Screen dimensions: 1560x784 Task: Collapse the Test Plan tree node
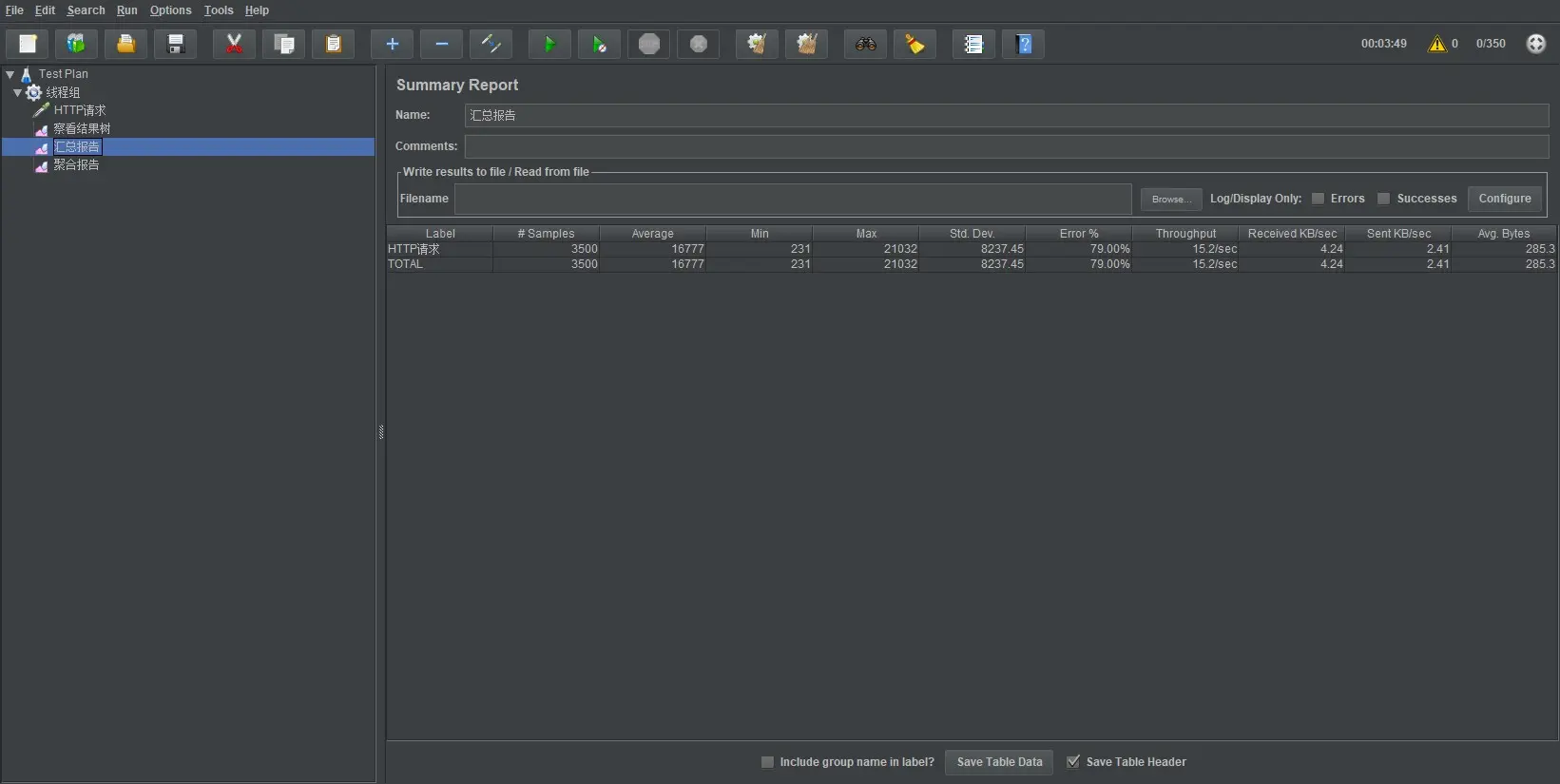(10, 74)
